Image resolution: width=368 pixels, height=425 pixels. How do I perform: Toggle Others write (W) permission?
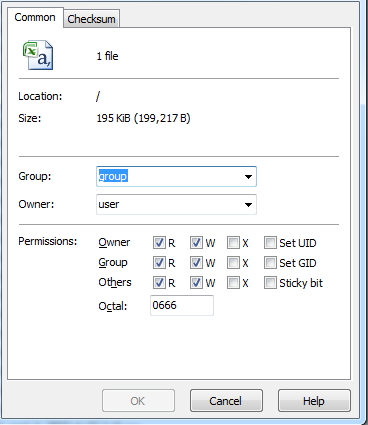(x=196, y=283)
